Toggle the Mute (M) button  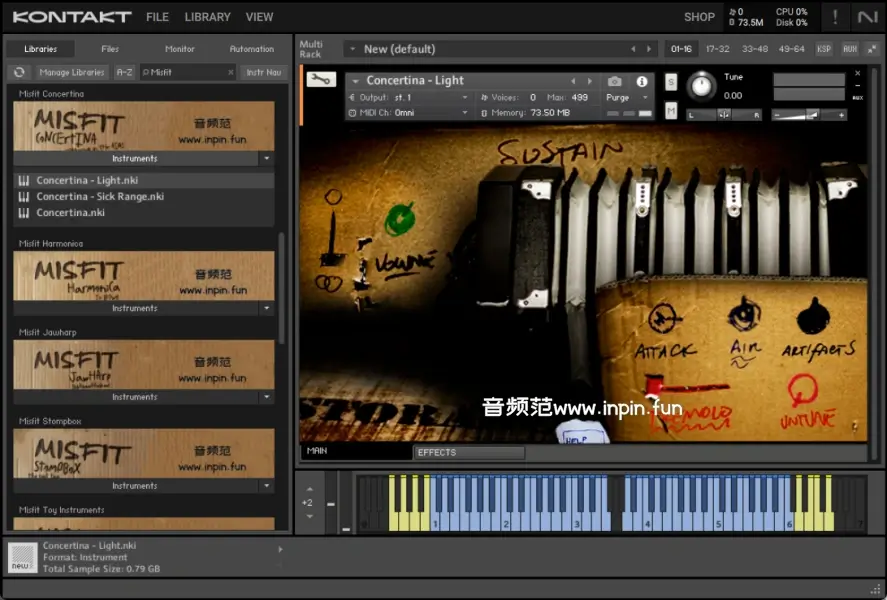pos(671,110)
